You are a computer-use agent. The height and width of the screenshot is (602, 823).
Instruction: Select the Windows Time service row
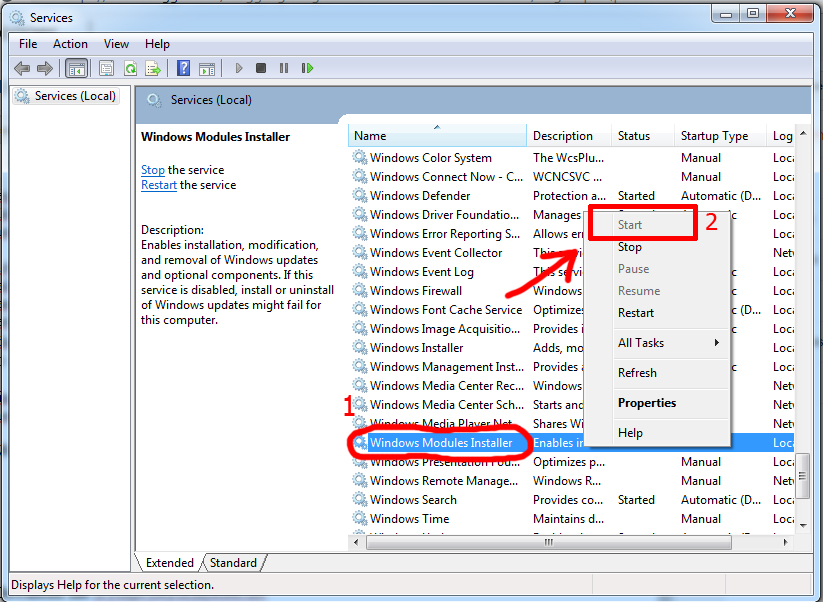(573, 518)
